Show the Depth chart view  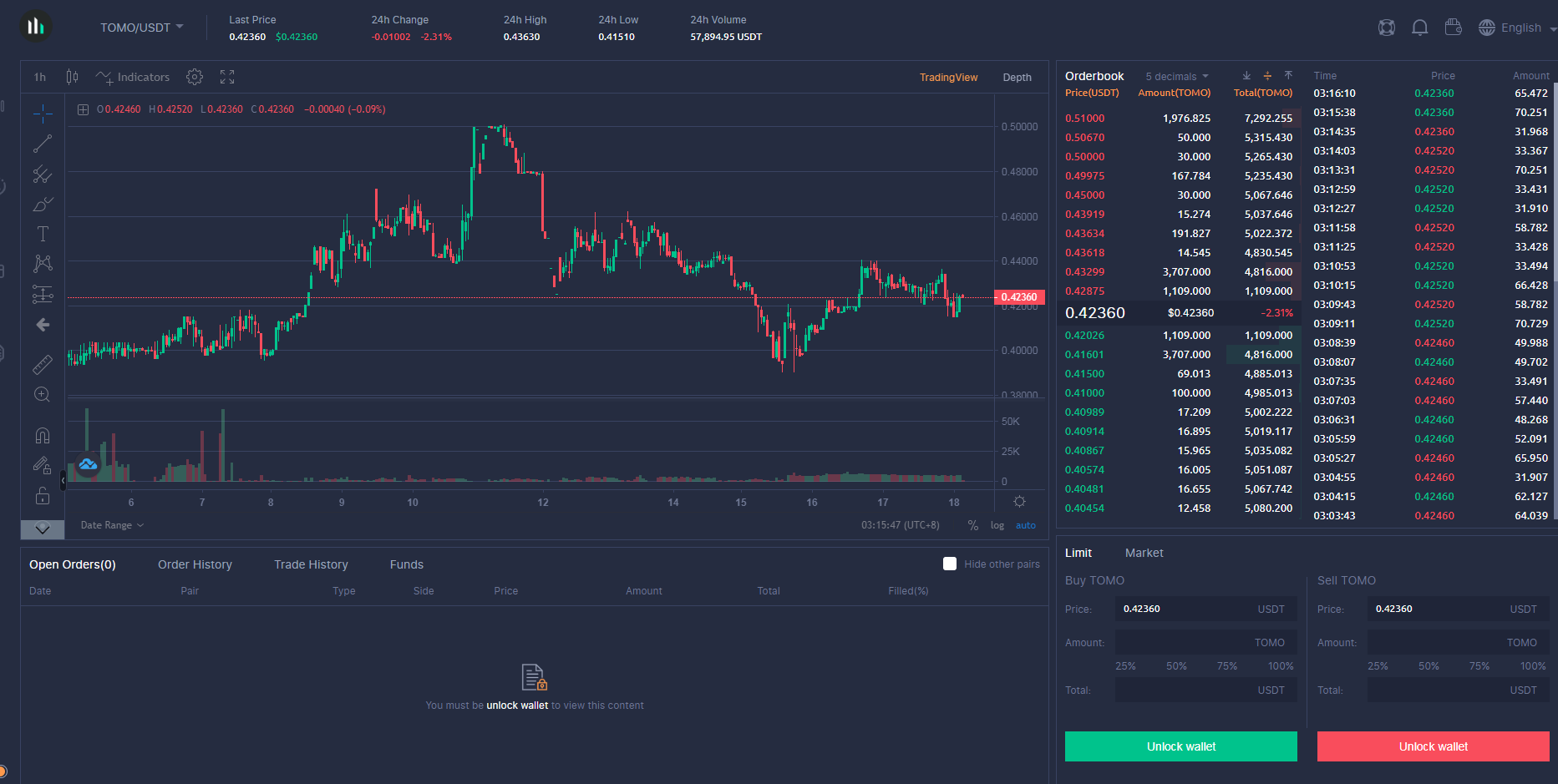tap(1017, 77)
